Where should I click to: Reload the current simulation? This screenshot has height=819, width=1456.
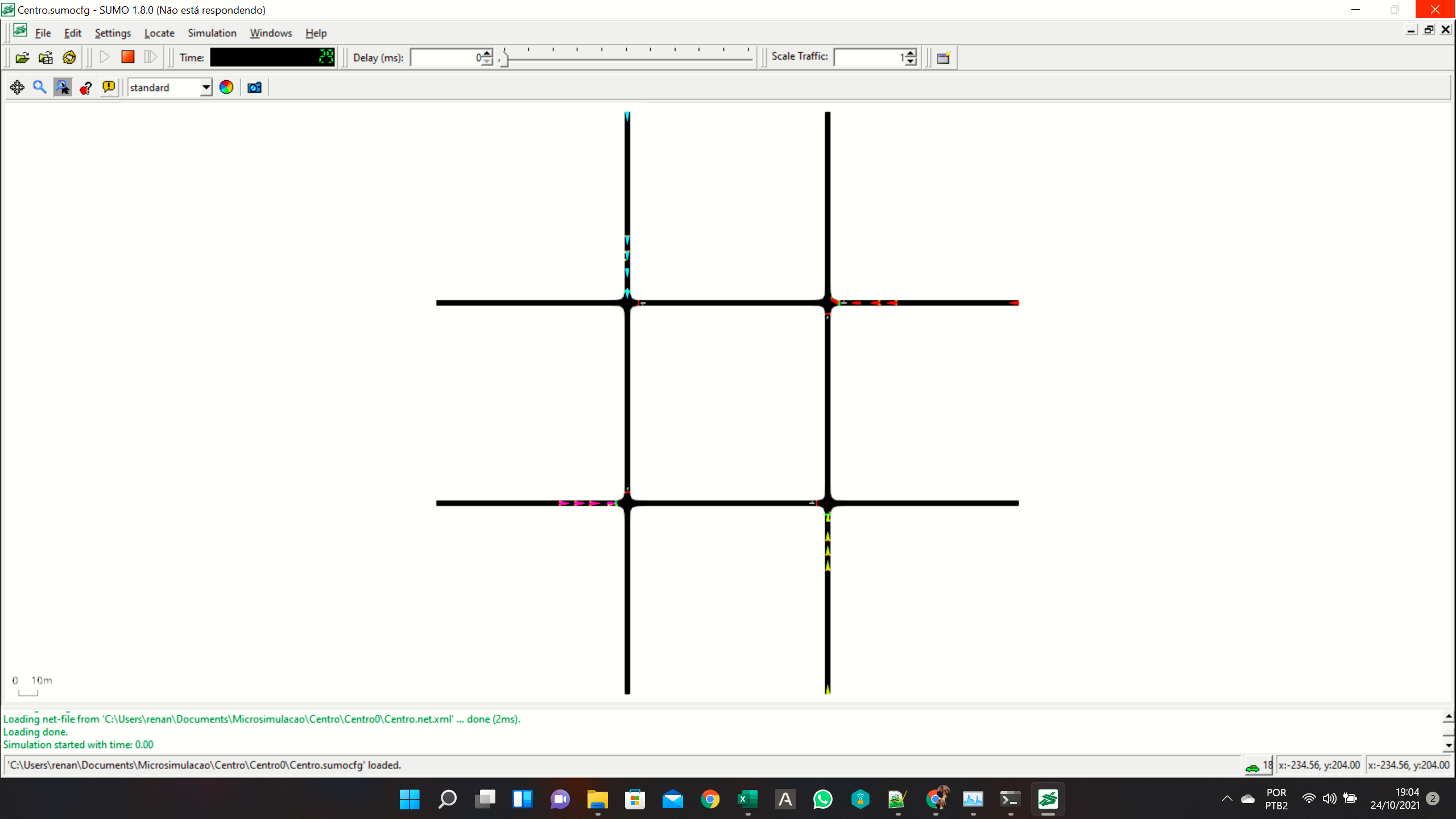click(69, 57)
